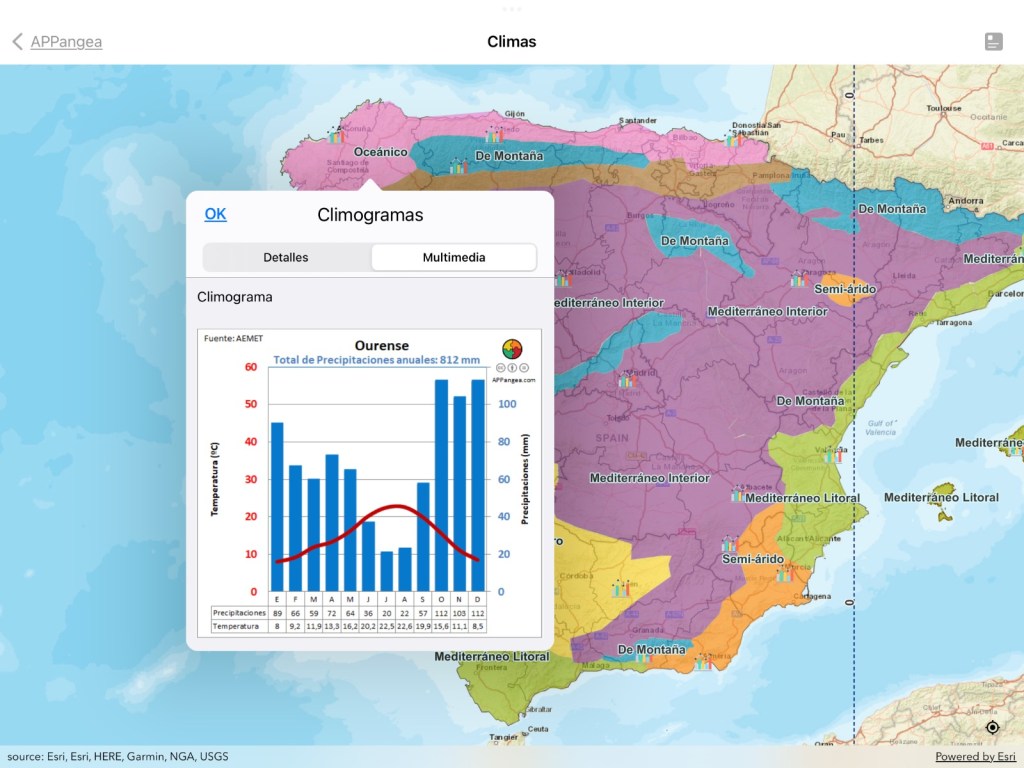Open the climogram marker at Valencia

coord(832,455)
